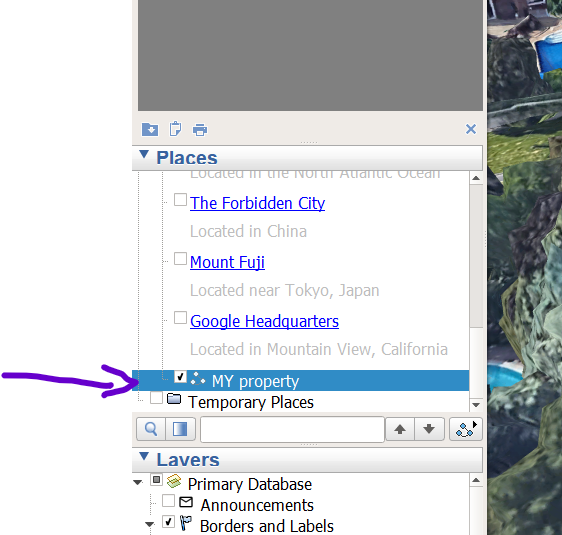This screenshot has height=535, width=562.
Task: Click 'Located in China' description text
Action: tap(248, 231)
